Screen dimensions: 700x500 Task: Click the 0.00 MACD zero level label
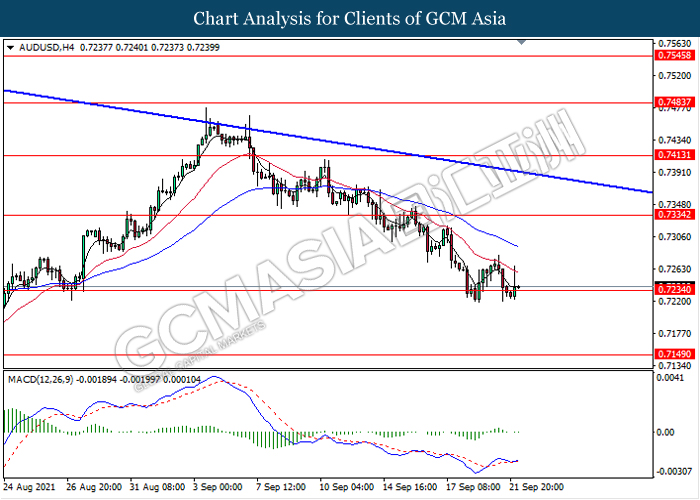pyautogui.click(x=665, y=432)
